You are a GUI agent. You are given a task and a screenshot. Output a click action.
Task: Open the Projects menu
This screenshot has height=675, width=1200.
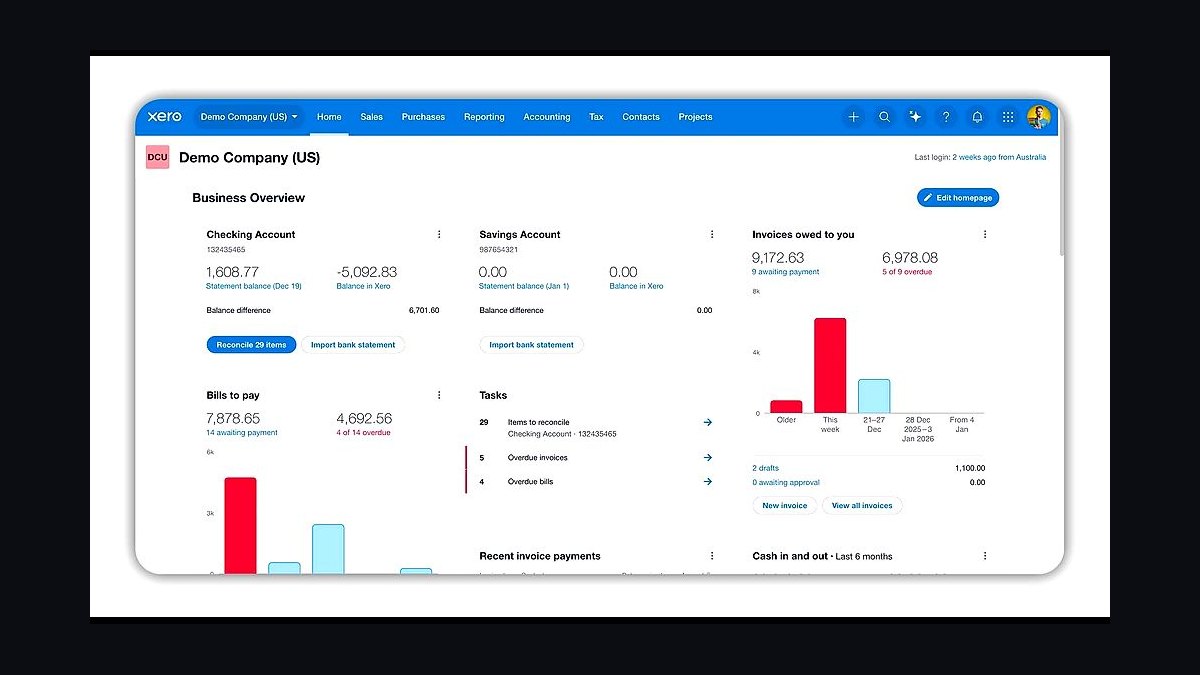click(x=695, y=117)
